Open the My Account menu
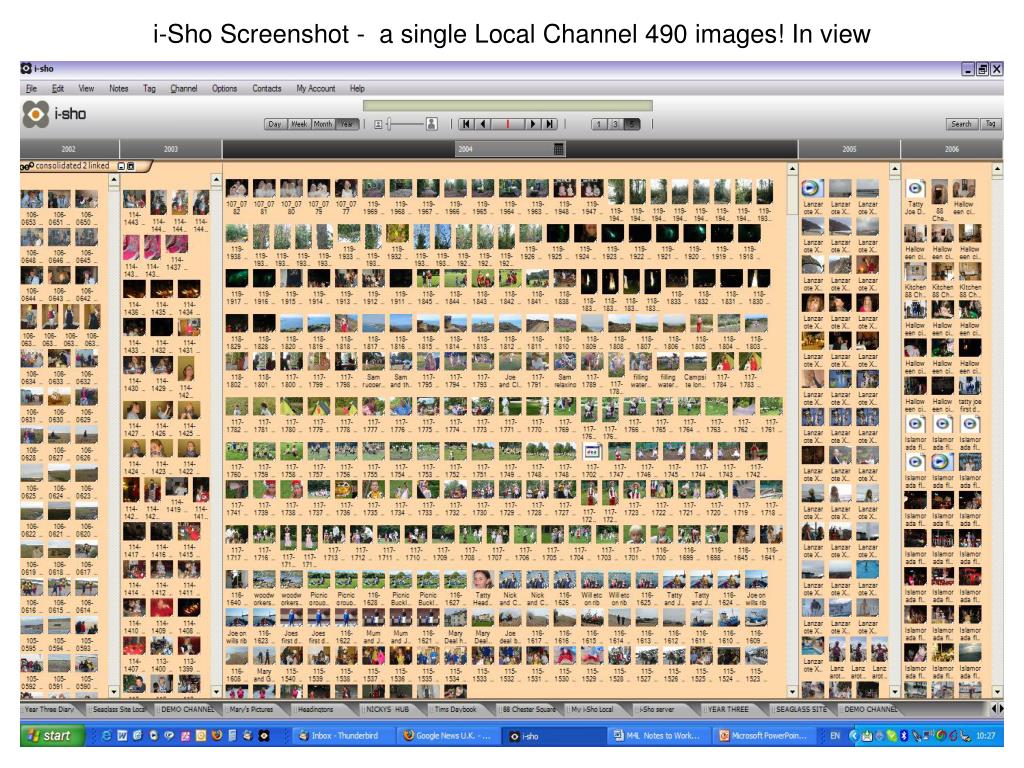The width and height of the screenshot is (1024, 768). [315, 88]
